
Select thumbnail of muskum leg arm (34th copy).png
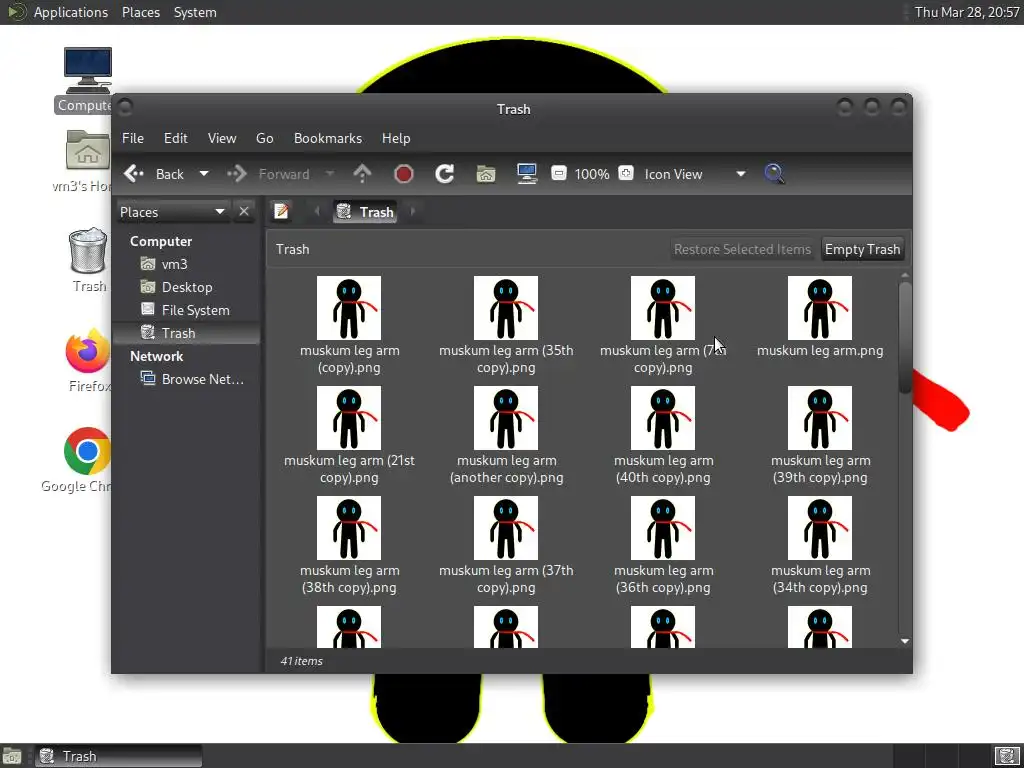pyautogui.click(x=820, y=528)
